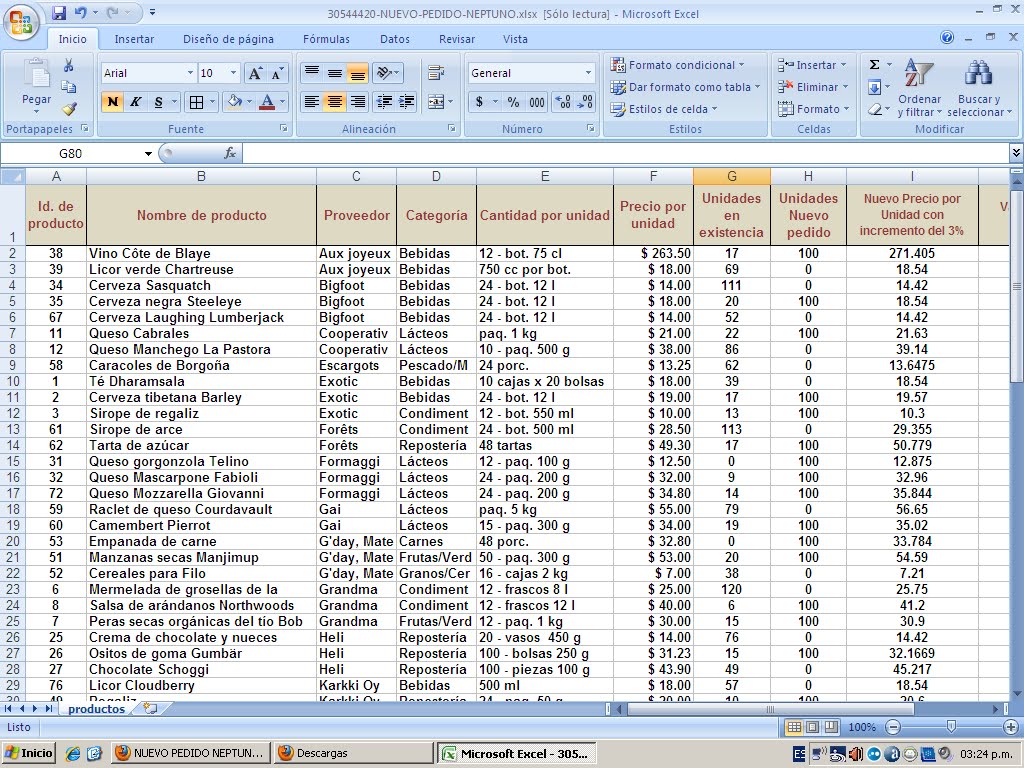Apply currency number format

479,102
